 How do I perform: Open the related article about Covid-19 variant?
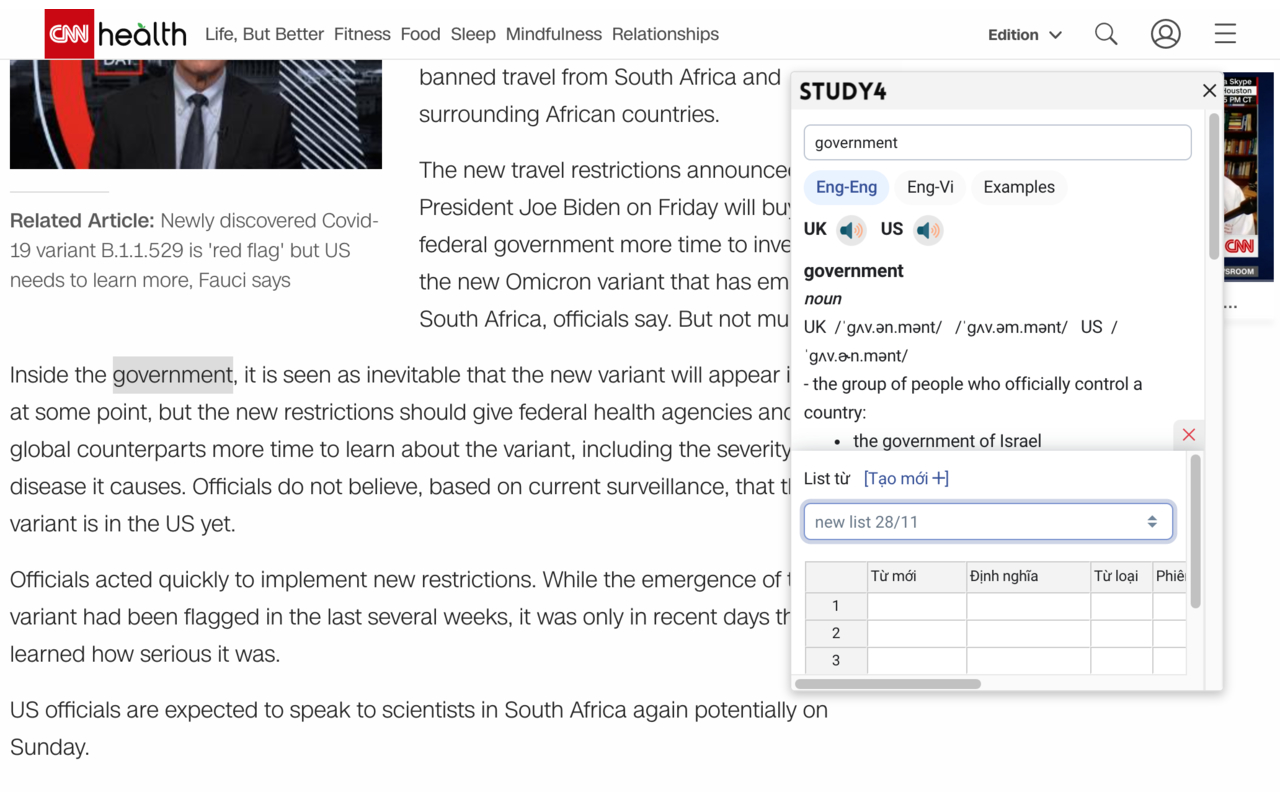click(194, 250)
